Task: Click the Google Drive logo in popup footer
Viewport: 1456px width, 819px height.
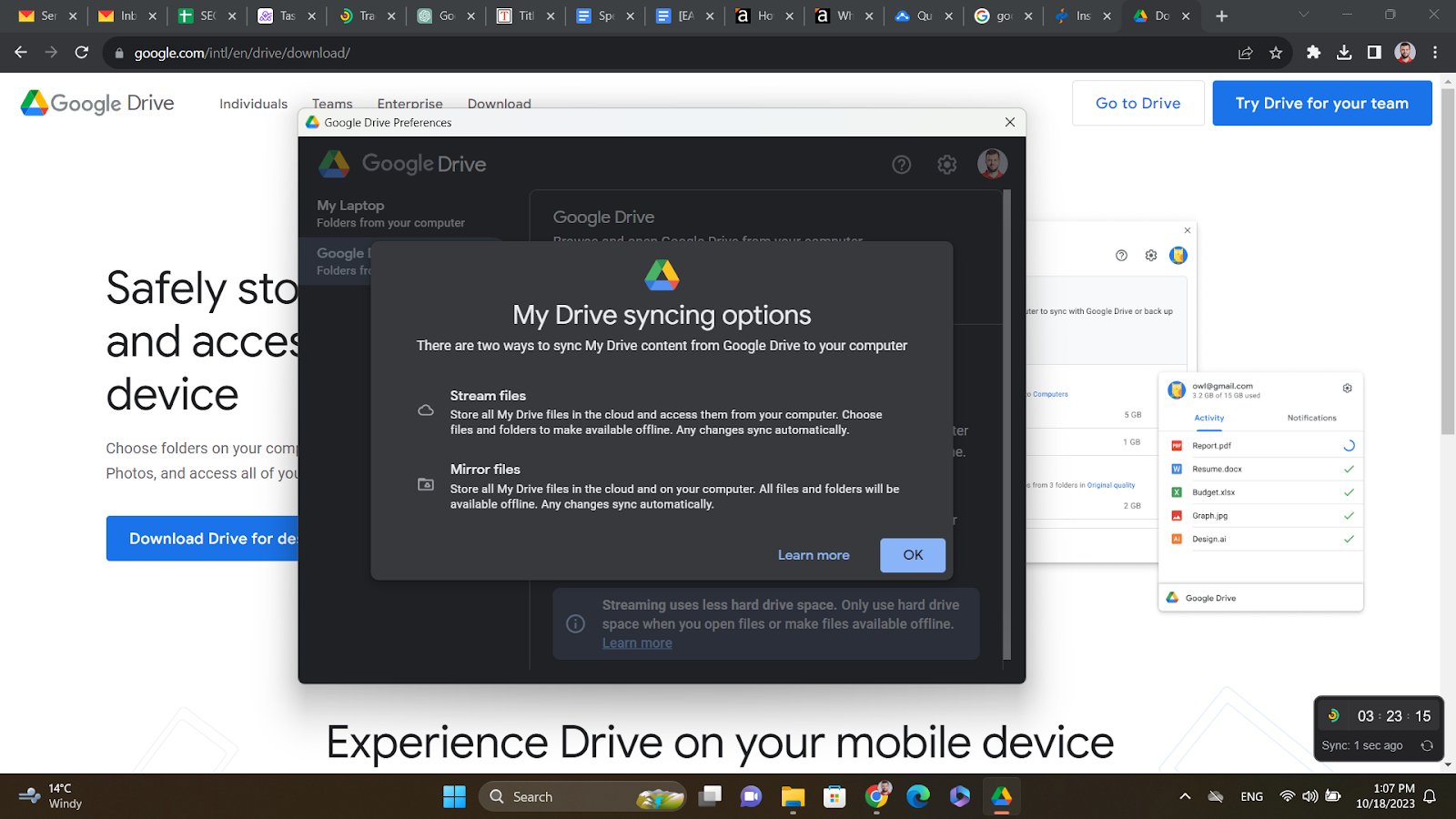Action: coord(1171,598)
